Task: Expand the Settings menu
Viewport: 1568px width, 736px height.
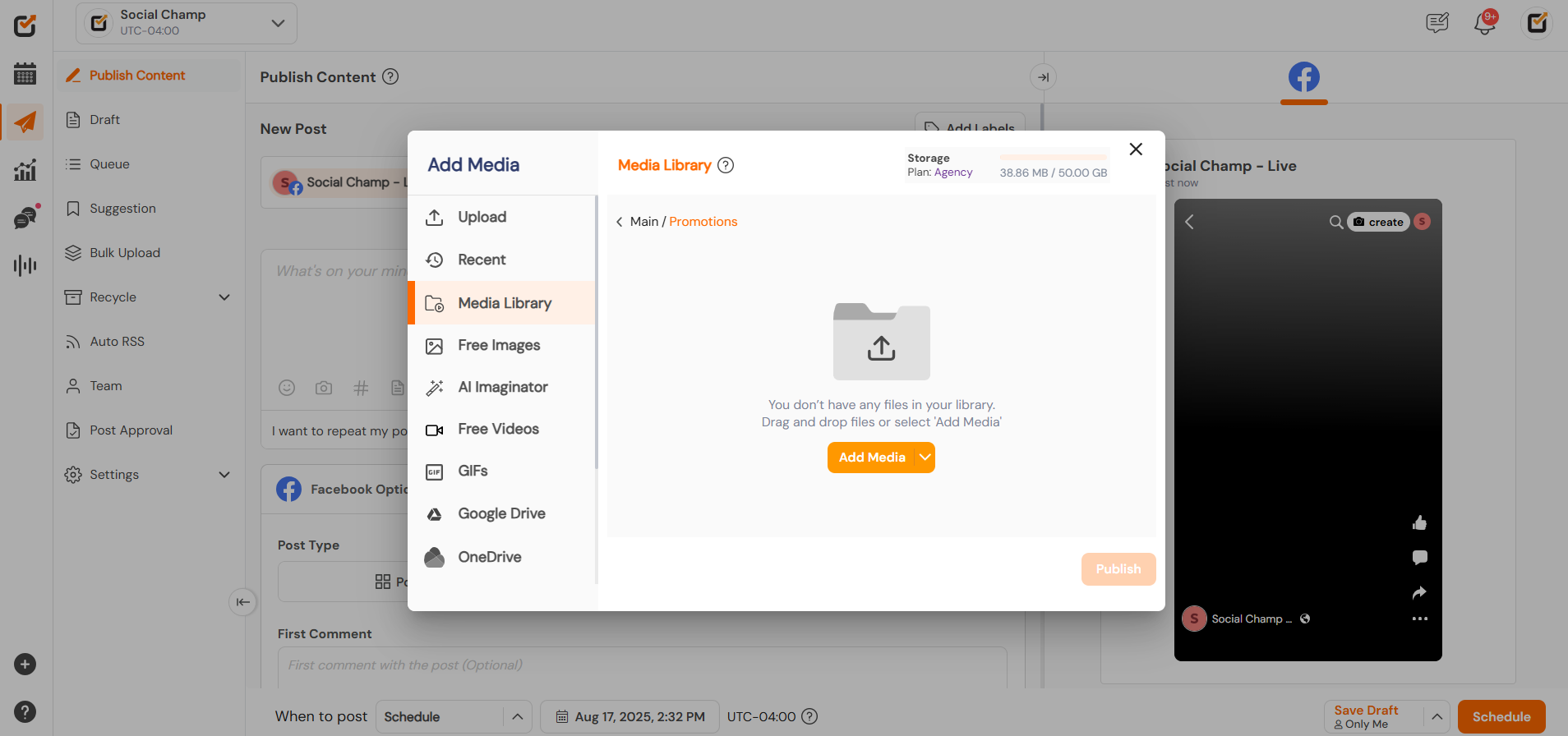Action: click(224, 475)
